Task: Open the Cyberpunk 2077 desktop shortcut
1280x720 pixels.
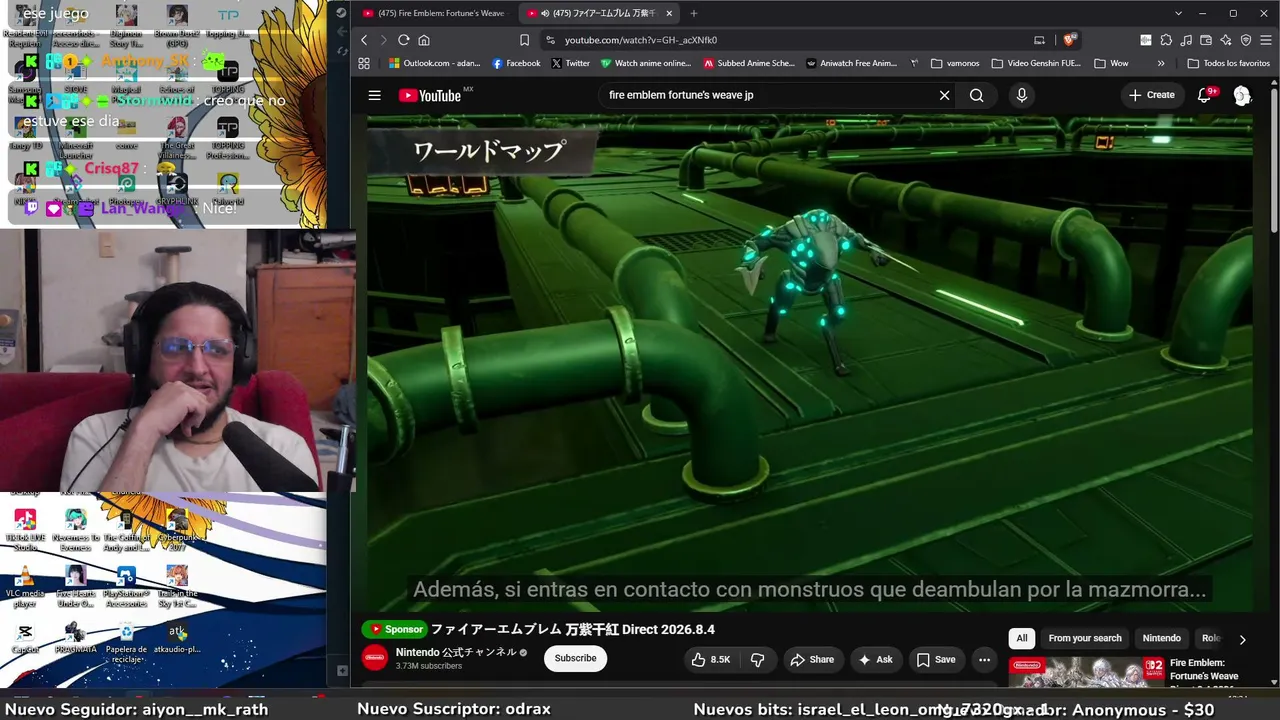Action: [x=177, y=530]
